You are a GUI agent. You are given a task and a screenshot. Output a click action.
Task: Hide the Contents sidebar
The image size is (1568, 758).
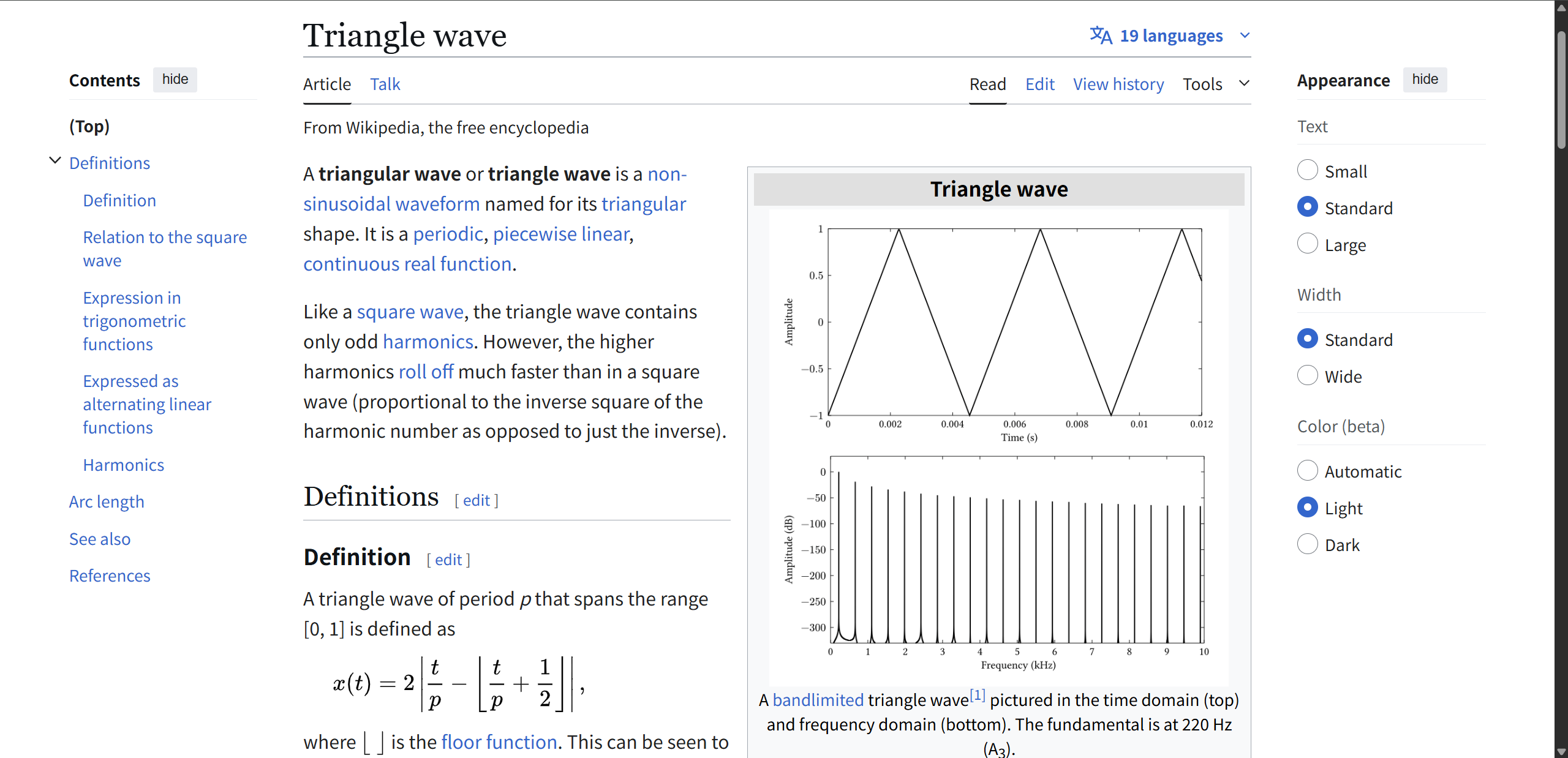tap(175, 80)
